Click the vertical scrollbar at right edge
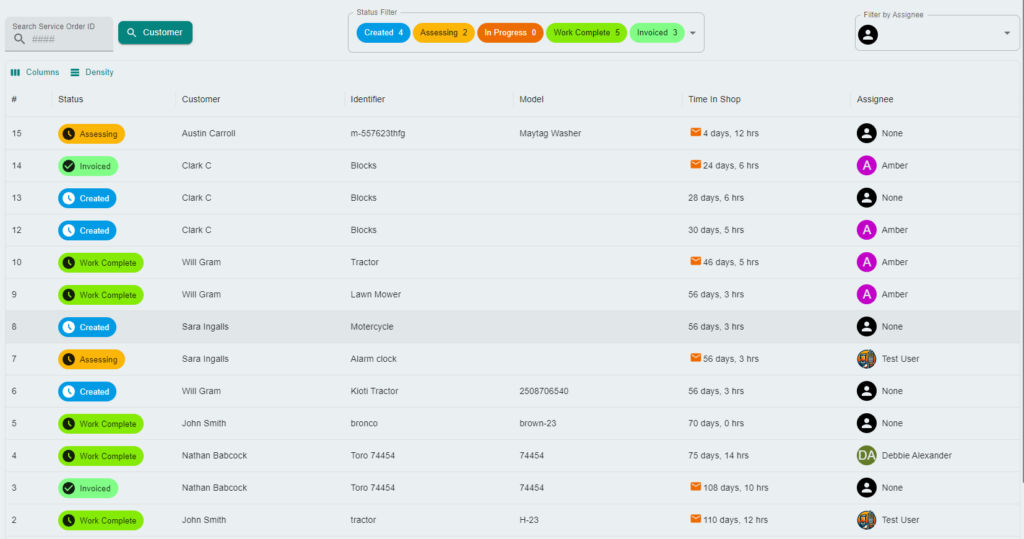 pyautogui.click(x=1021, y=242)
